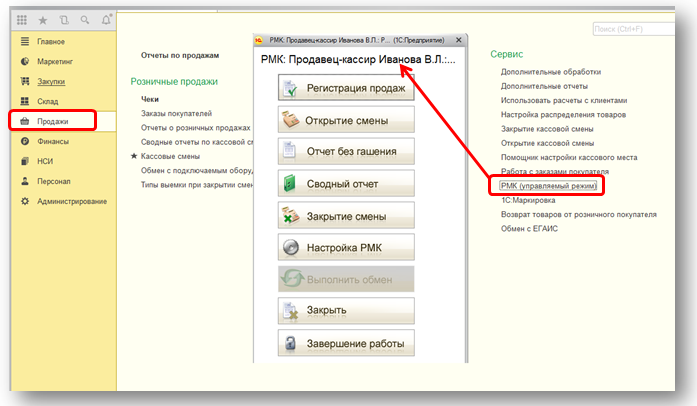Open Возврат товаров от розничного покупателя link
The image size is (697, 406).
tap(579, 214)
